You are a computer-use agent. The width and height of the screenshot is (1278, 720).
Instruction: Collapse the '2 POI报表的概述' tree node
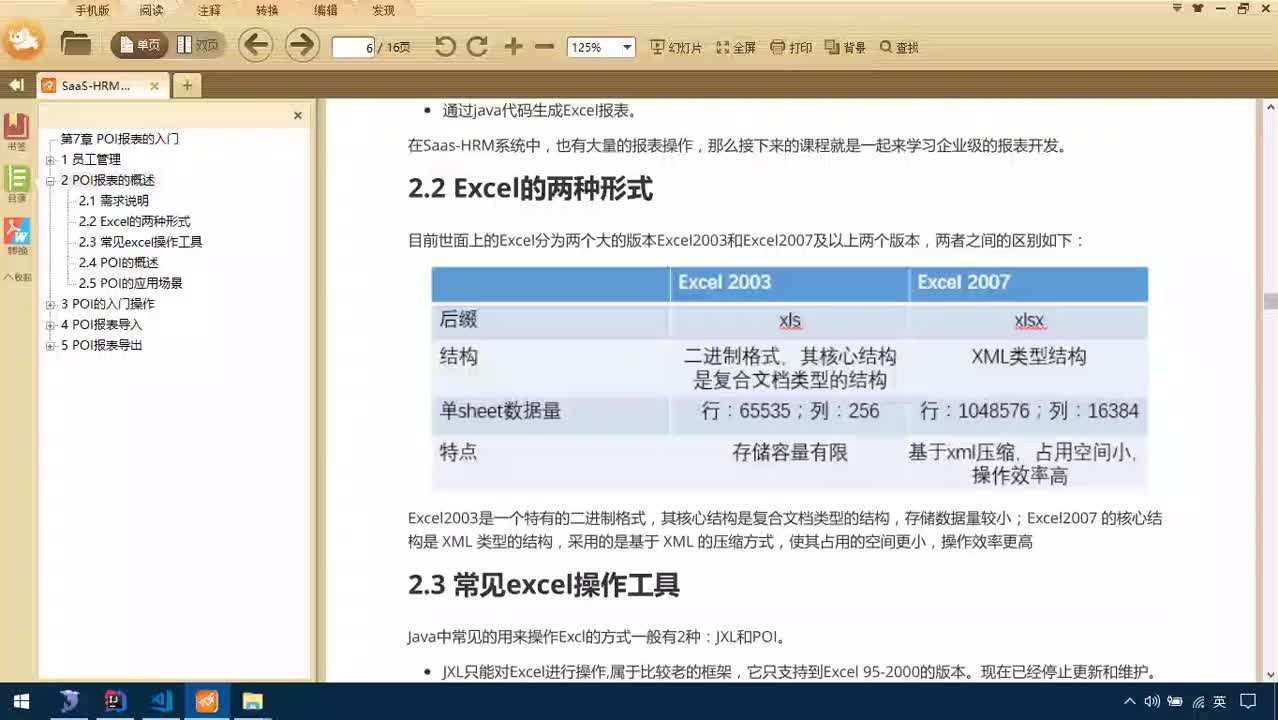pos(50,181)
